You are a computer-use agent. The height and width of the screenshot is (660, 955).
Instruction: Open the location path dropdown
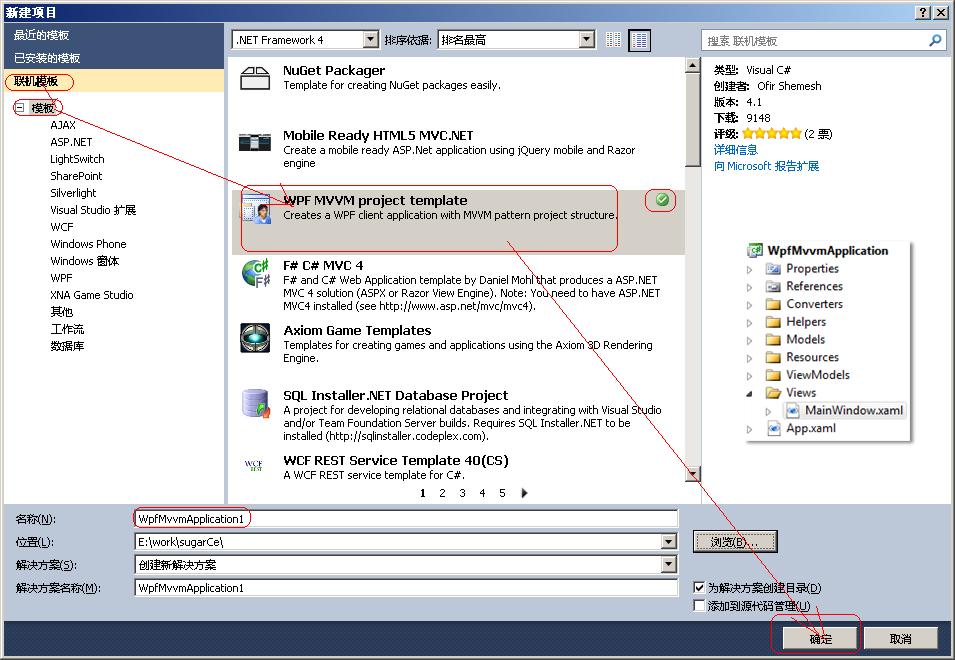669,542
